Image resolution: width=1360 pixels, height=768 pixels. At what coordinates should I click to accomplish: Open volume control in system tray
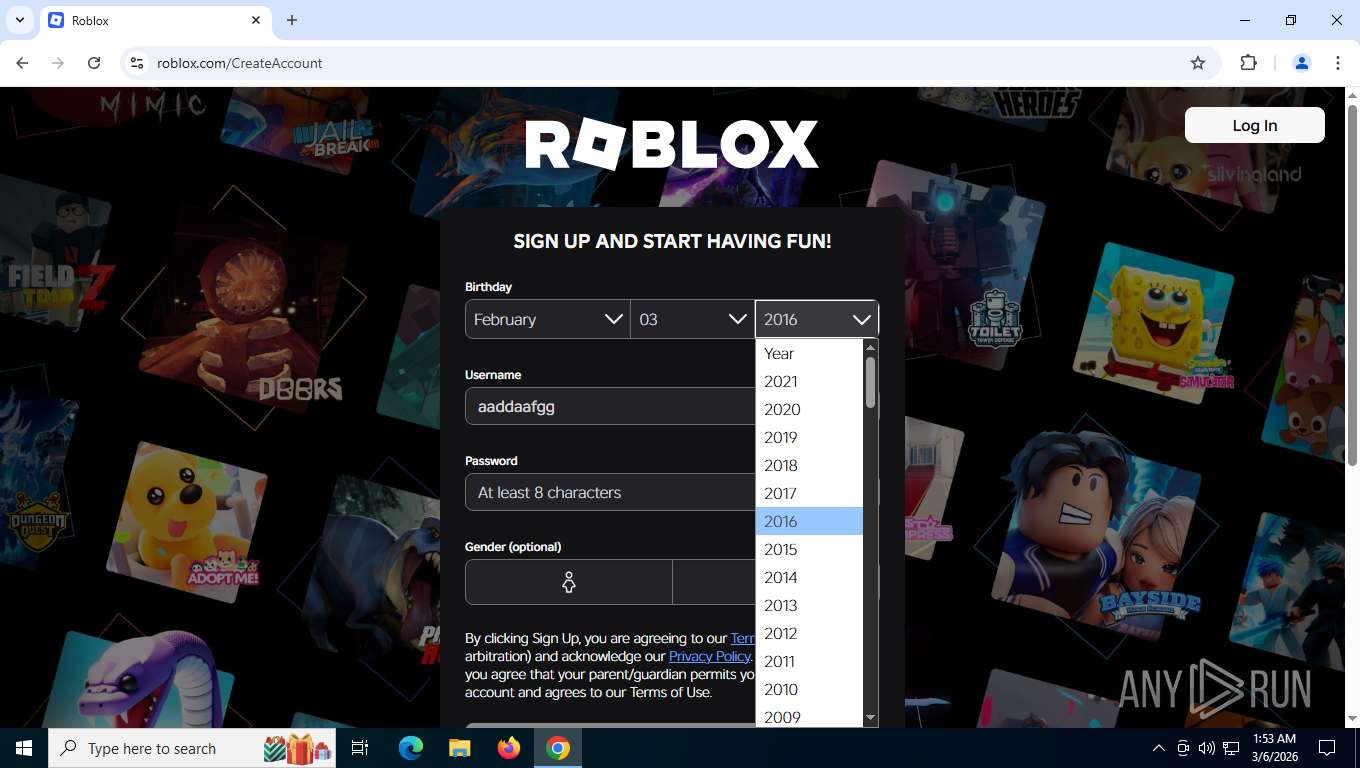pos(1206,748)
